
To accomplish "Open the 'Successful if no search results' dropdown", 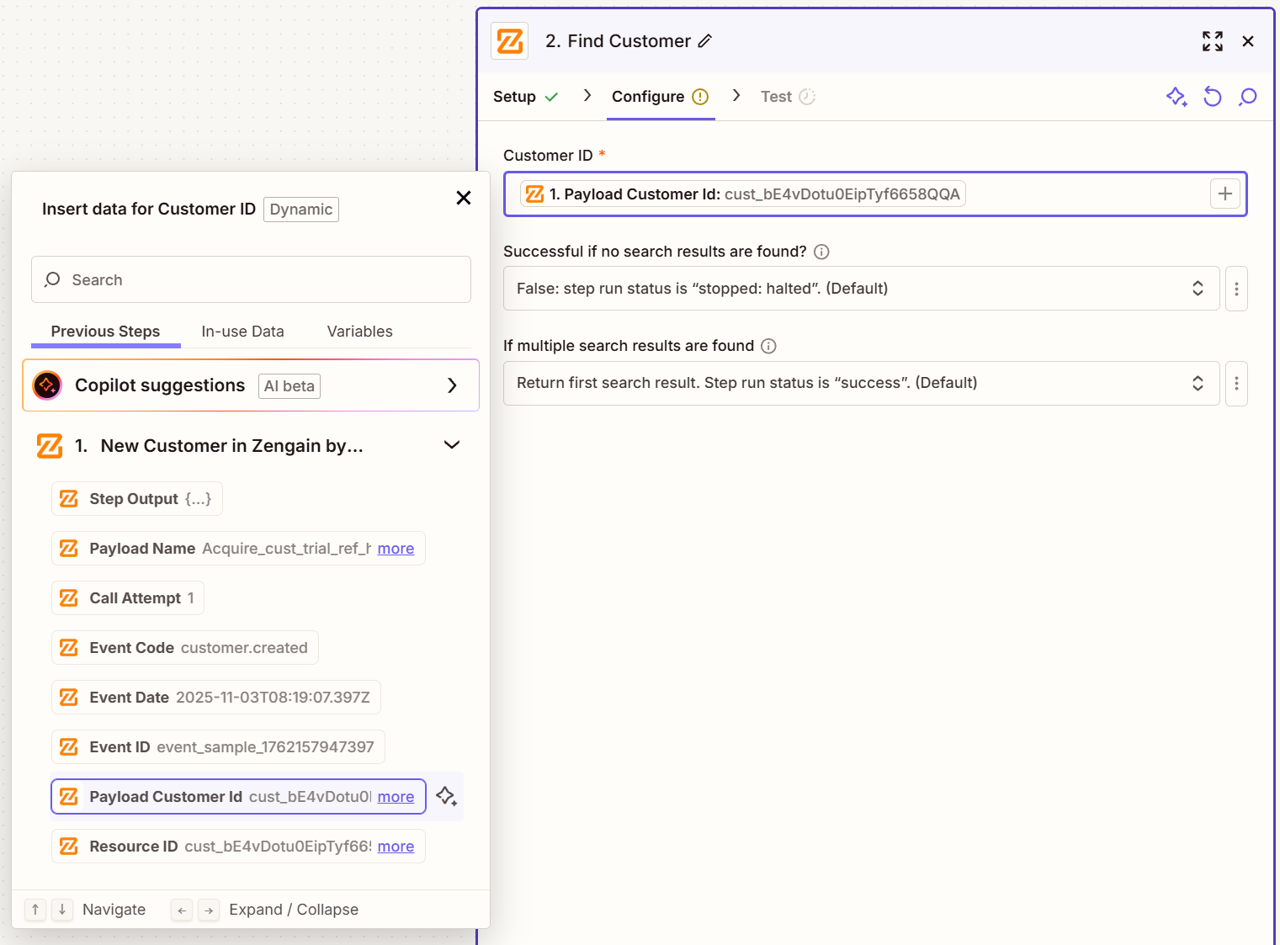I will click(x=860, y=289).
